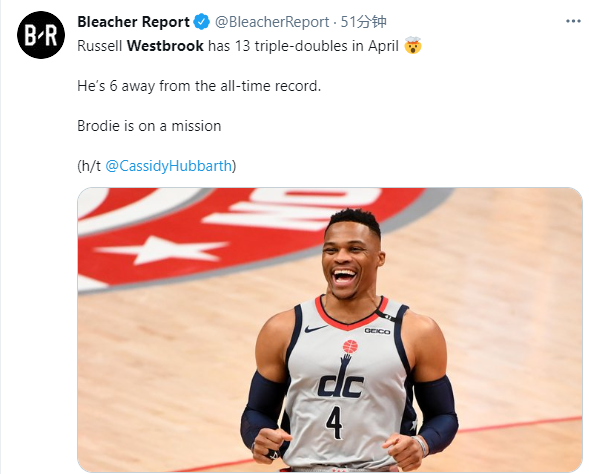This screenshot has width=589, height=474.
Task: Open the three-dot more options menu
Action: tap(573, 21)
